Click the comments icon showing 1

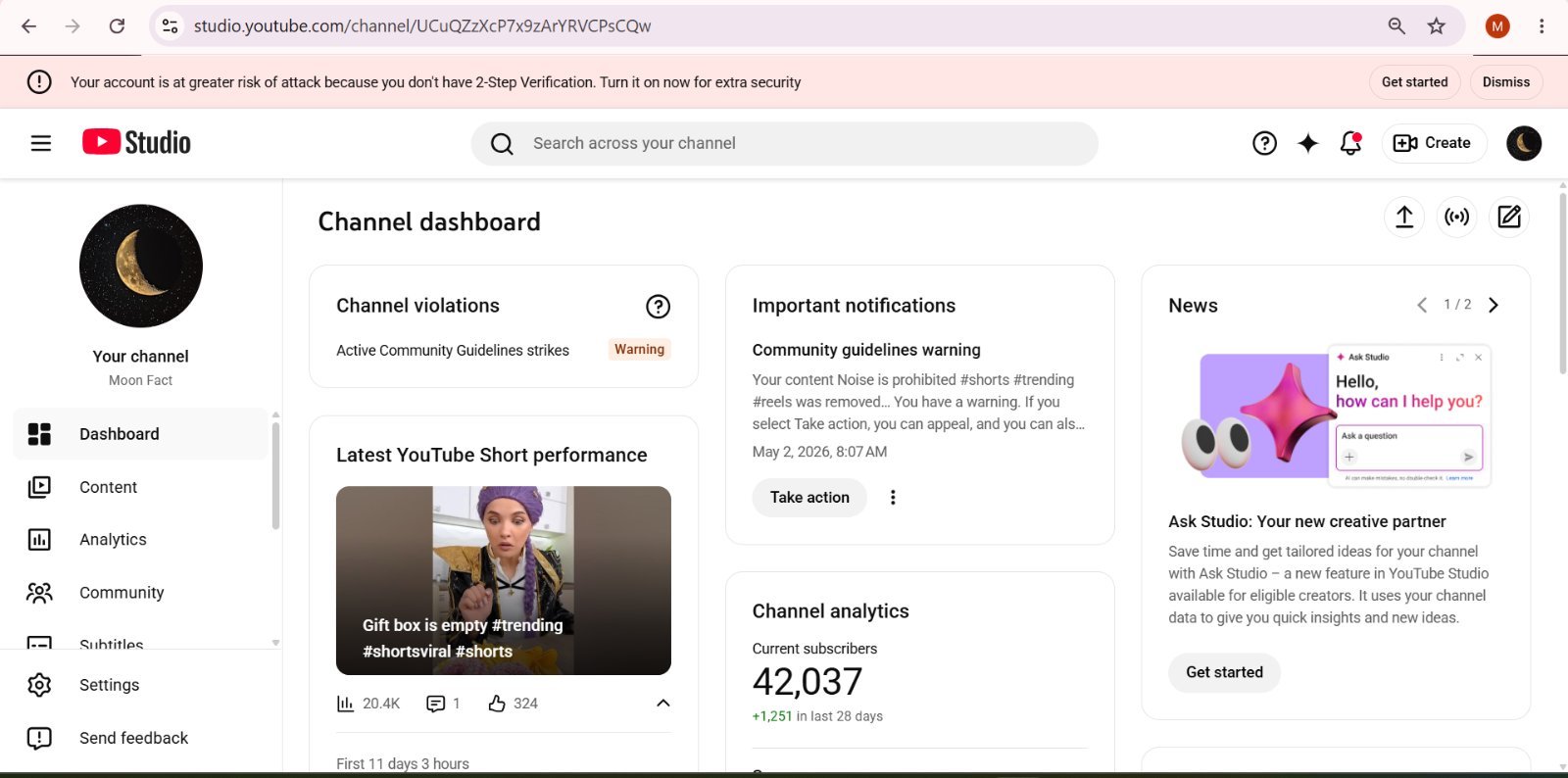click(x=436, y=704)
